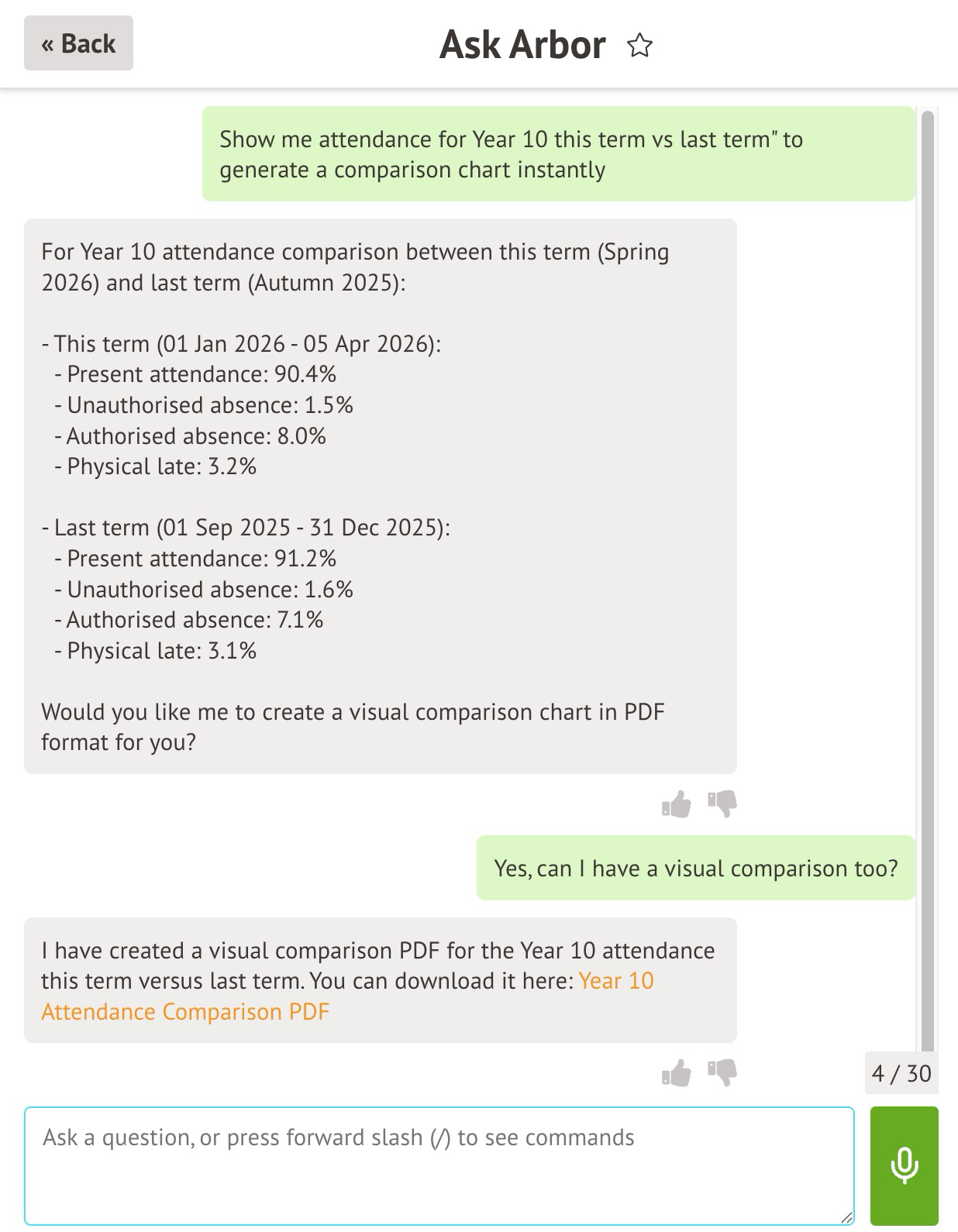
Task: Thumbs down the attendance comparison response
Action: [722, 804]
